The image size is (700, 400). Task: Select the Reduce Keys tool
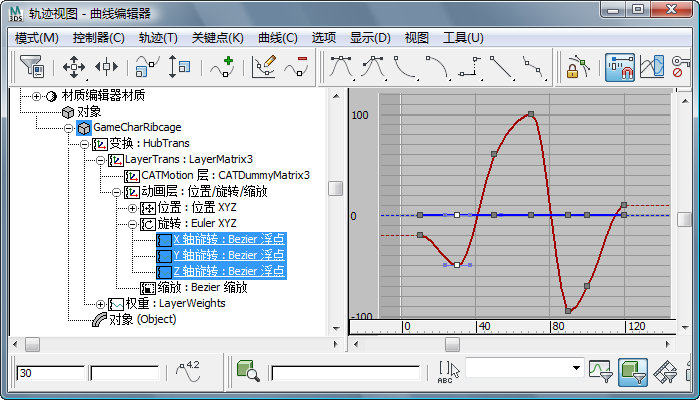pyautogui.click(x=296, y=67)
